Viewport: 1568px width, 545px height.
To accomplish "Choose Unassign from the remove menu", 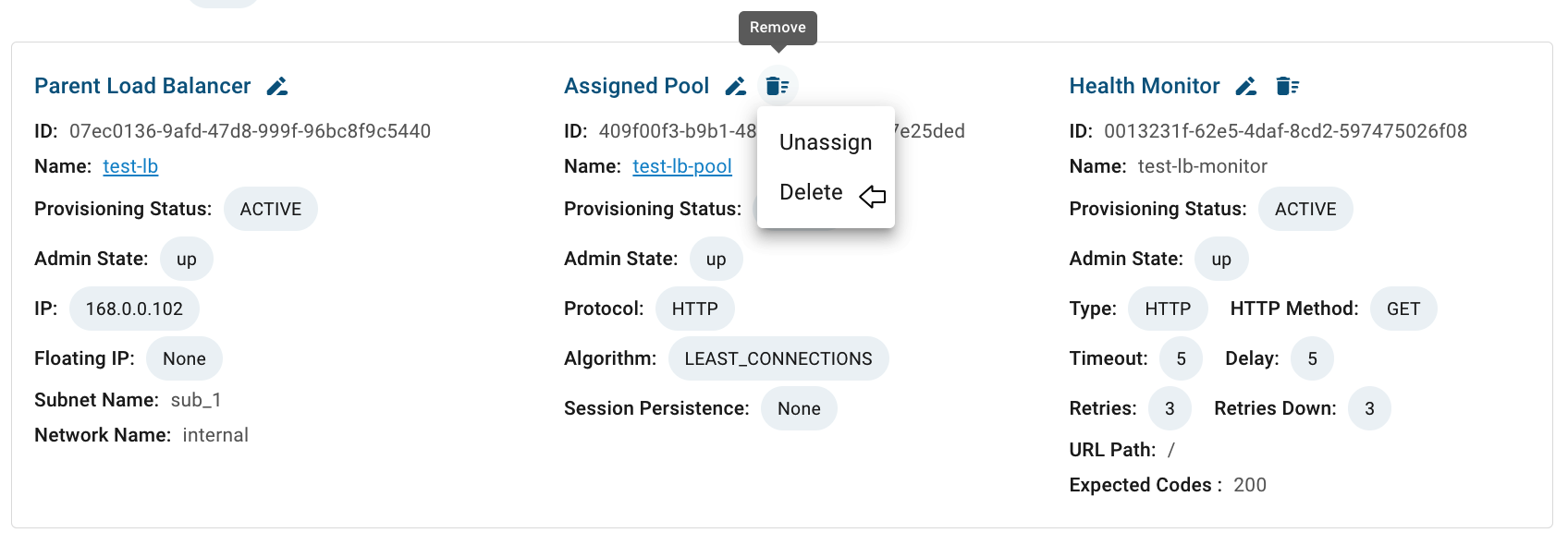I will click(x=826, y=142).
